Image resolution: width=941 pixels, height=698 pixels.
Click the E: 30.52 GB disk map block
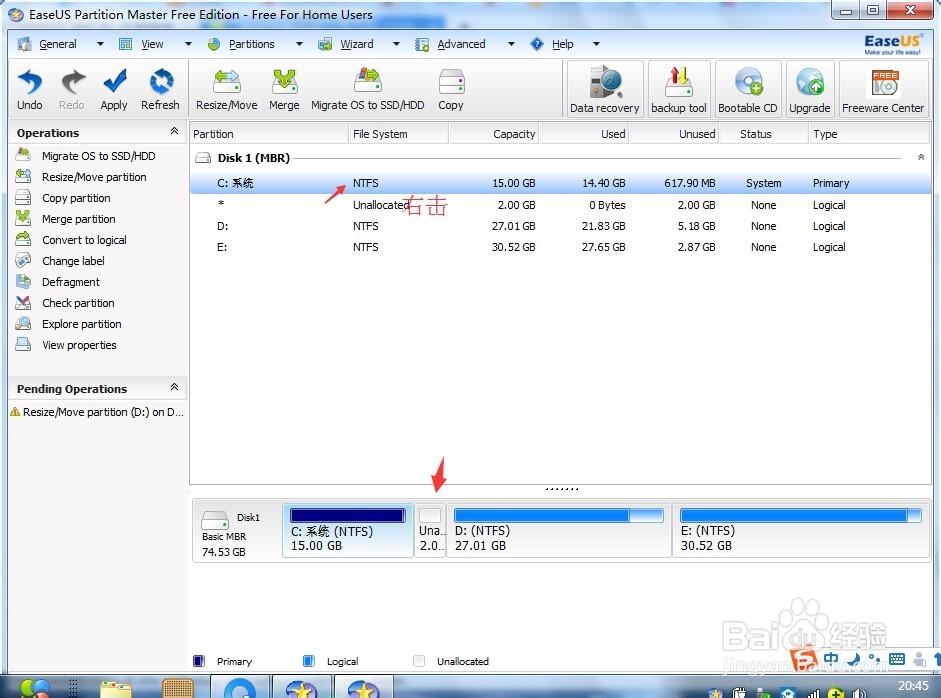pos(801,531)
